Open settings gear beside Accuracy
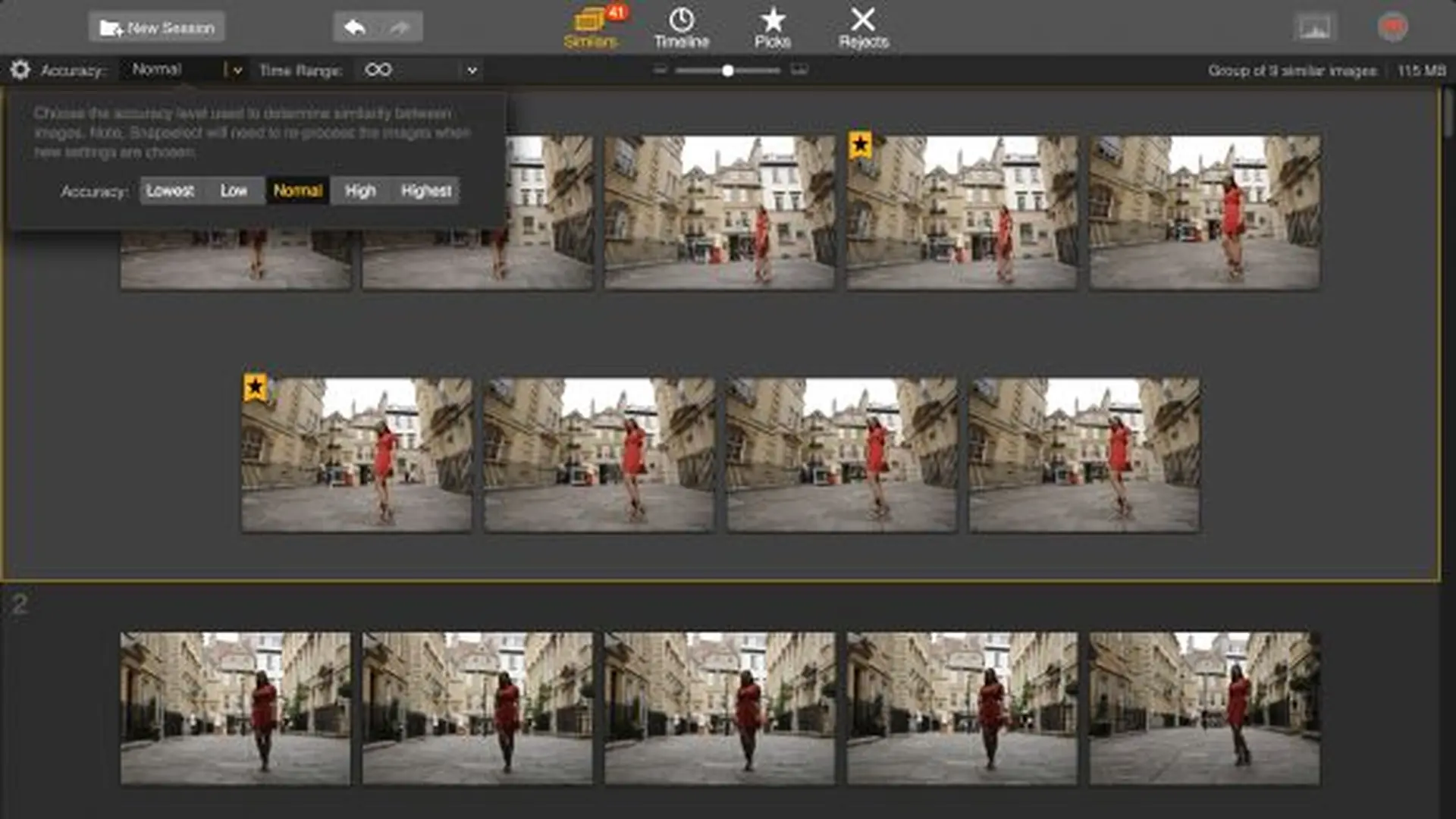Screen dimensions: 1456x819 pos(20,71)
